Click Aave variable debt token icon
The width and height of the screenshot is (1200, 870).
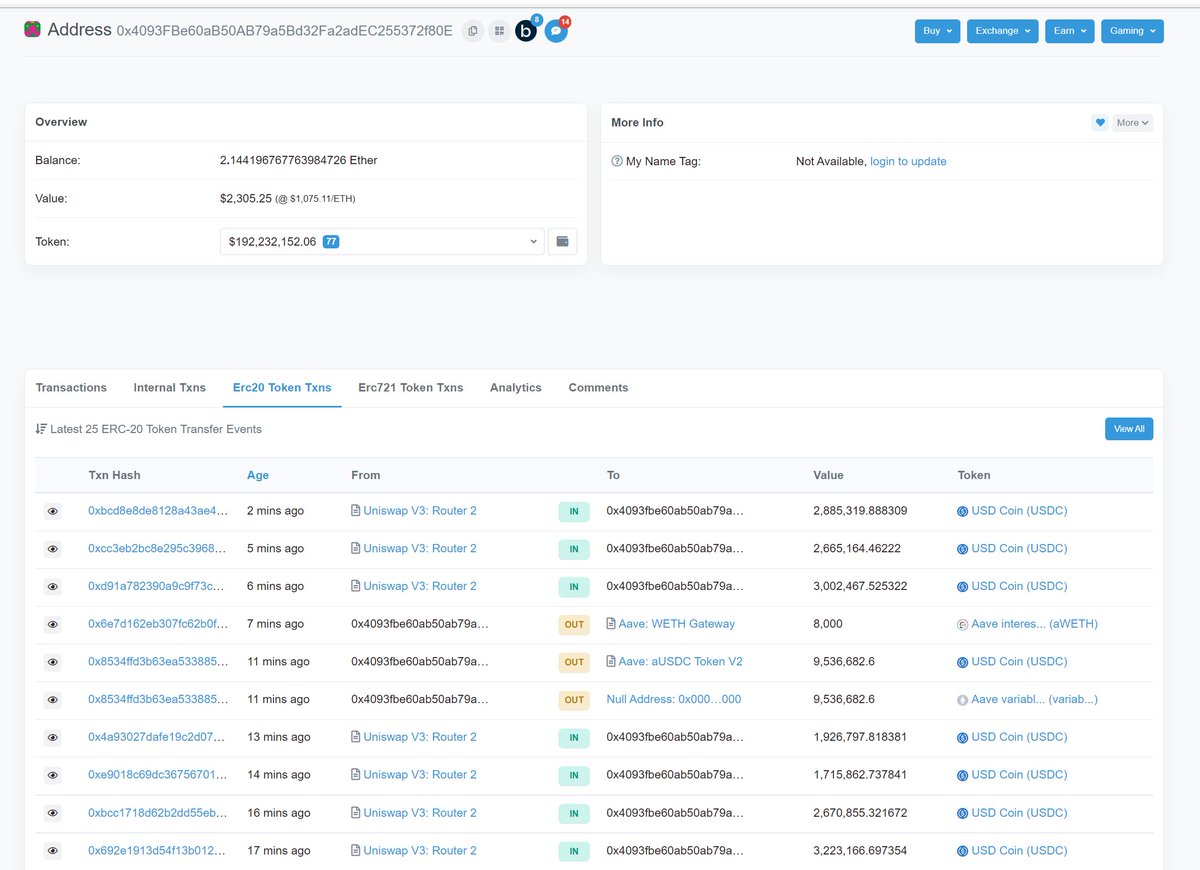963,700
